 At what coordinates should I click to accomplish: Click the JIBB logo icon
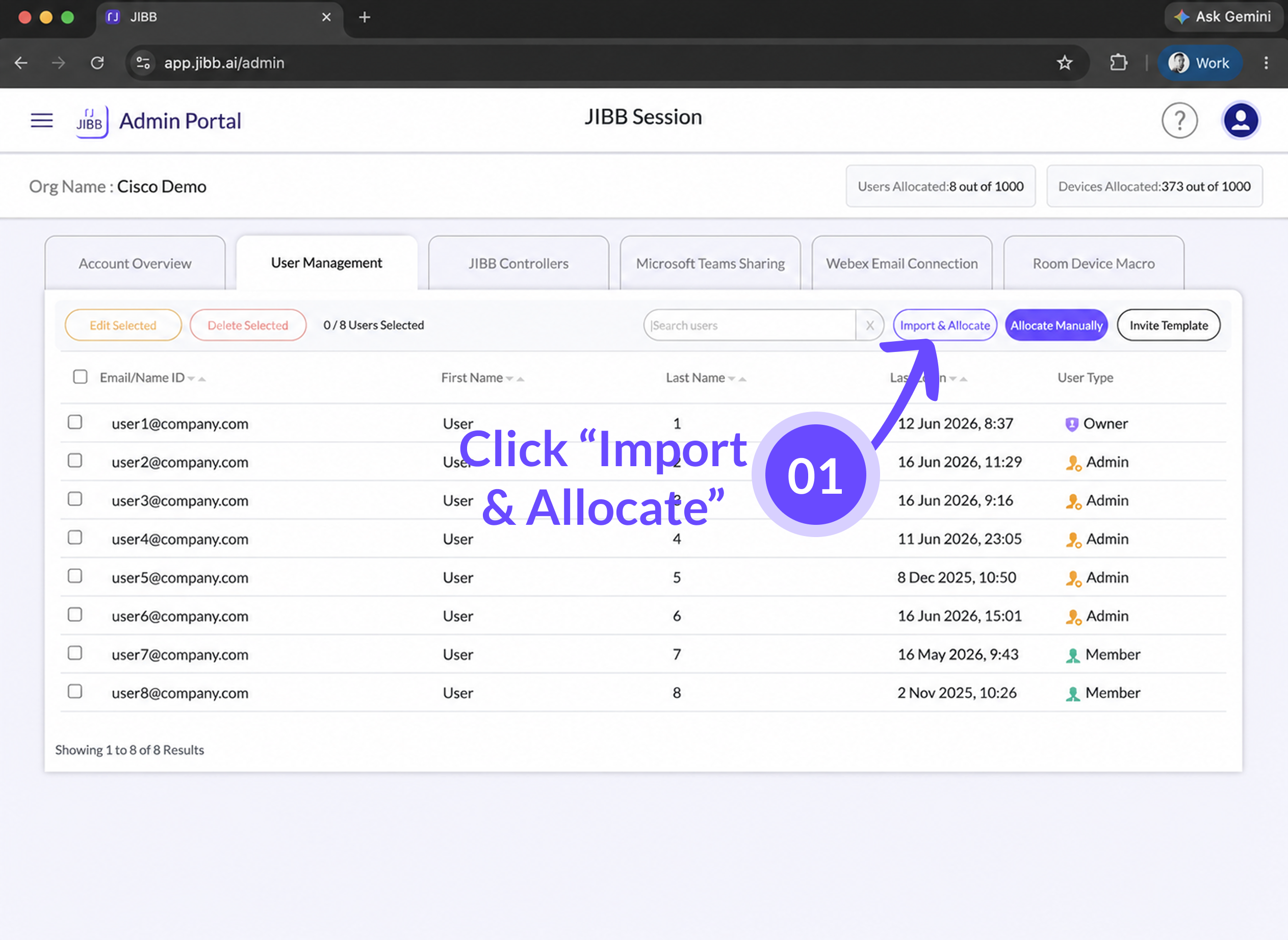pos(92,121)
